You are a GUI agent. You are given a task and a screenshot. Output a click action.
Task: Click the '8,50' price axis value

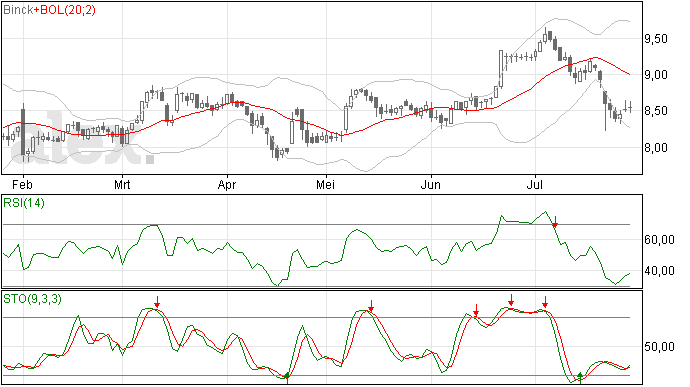coord(656,111)
